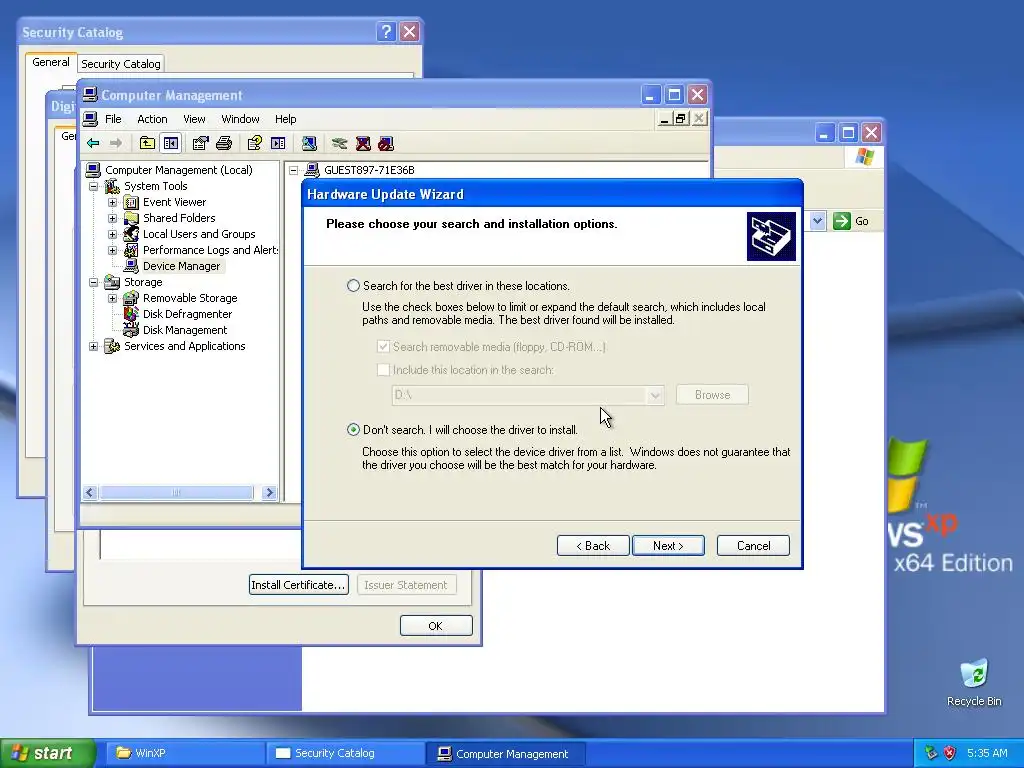This screenshot has height=768, width=1024.
Task: Click the console tree scroll-right arrow
Action: [269, 492]
